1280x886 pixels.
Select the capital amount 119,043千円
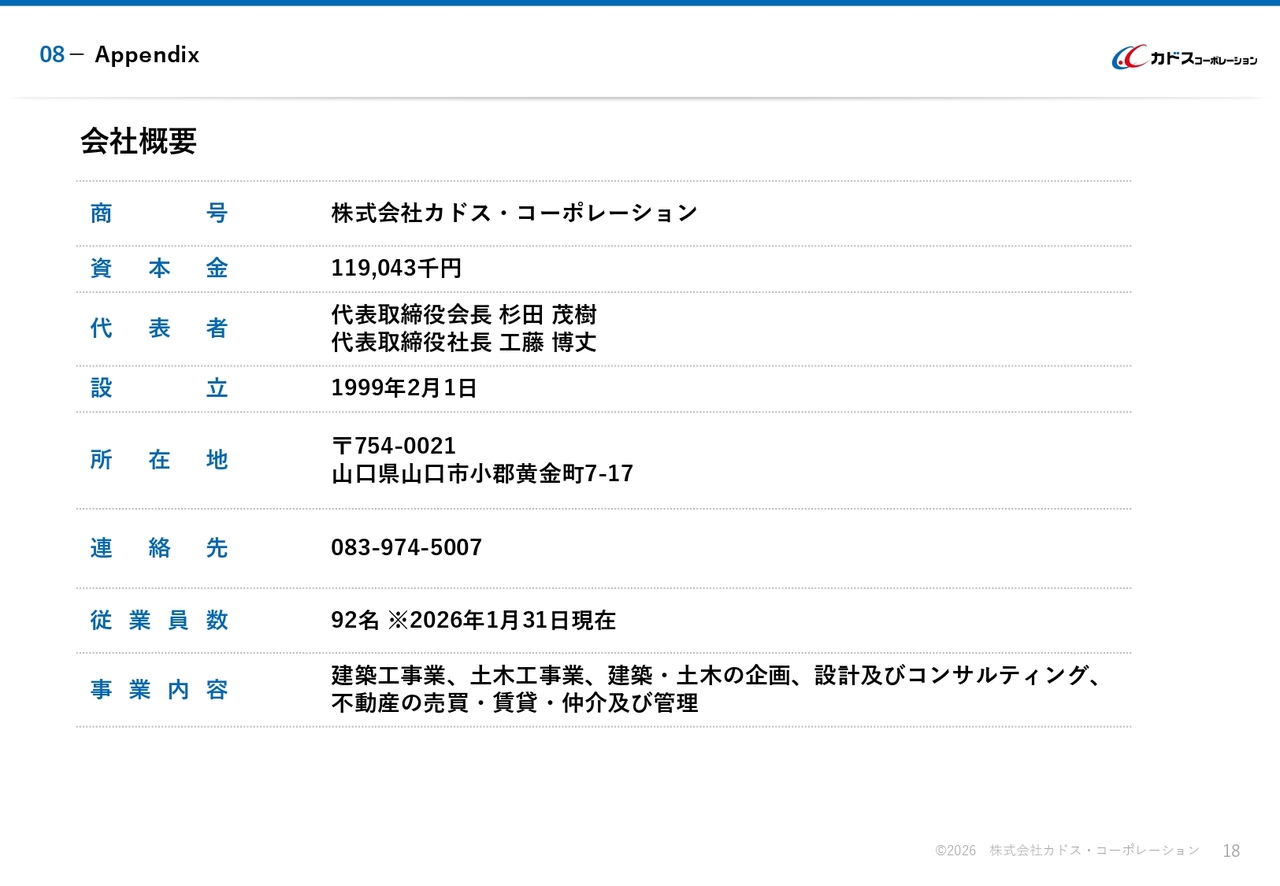click(396, 268)
